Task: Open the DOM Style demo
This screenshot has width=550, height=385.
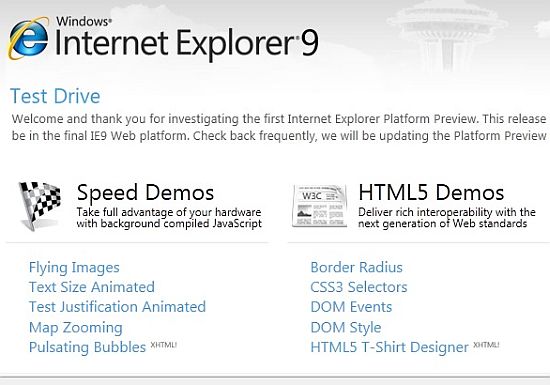Action: [346, 327]
